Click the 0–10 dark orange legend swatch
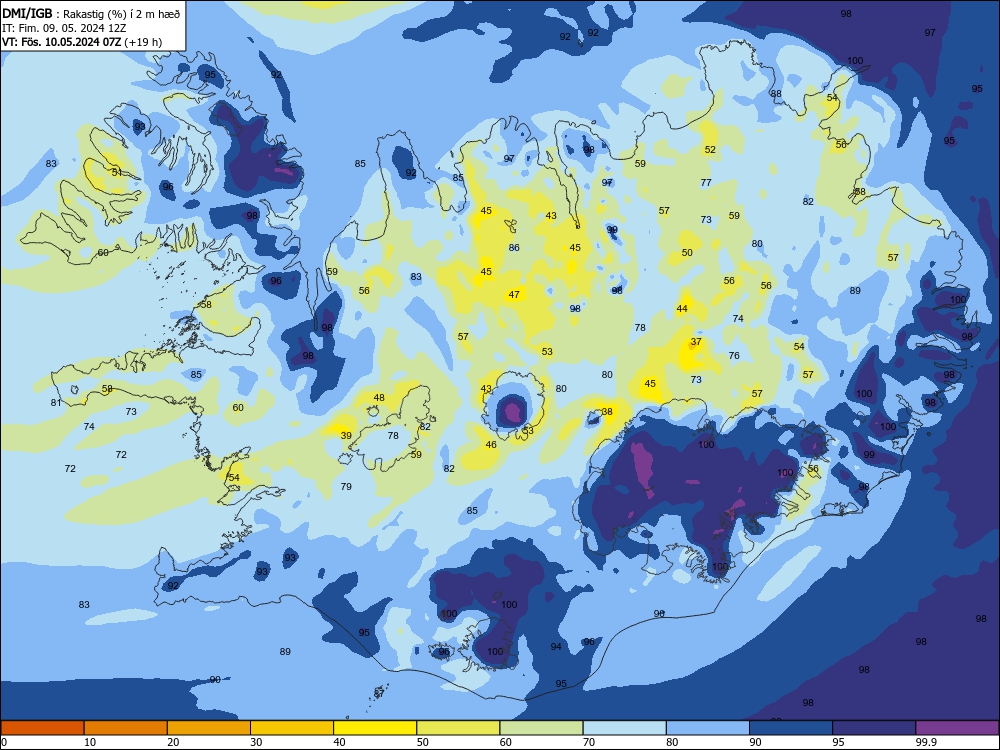Screen dimensions: 1000x750 (x=42, y=728)
